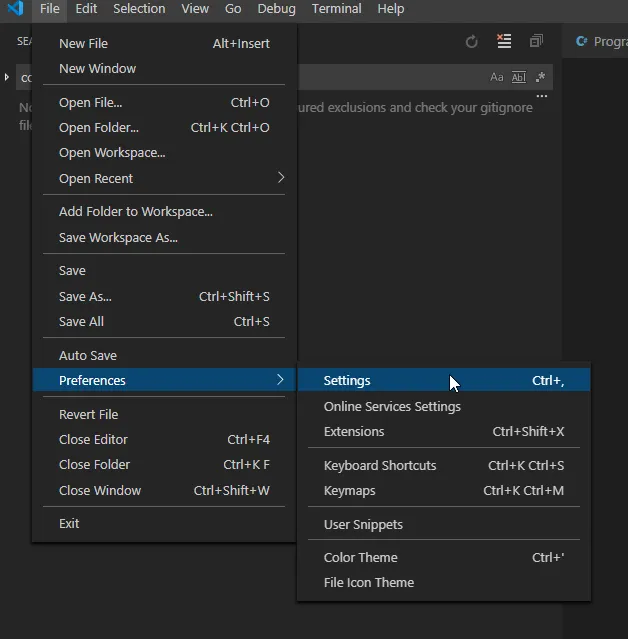This screenshot has height=639, width=628.
Task: Toggle search details three-dots button
Action: pyautogui.click(x=542, y=96)
